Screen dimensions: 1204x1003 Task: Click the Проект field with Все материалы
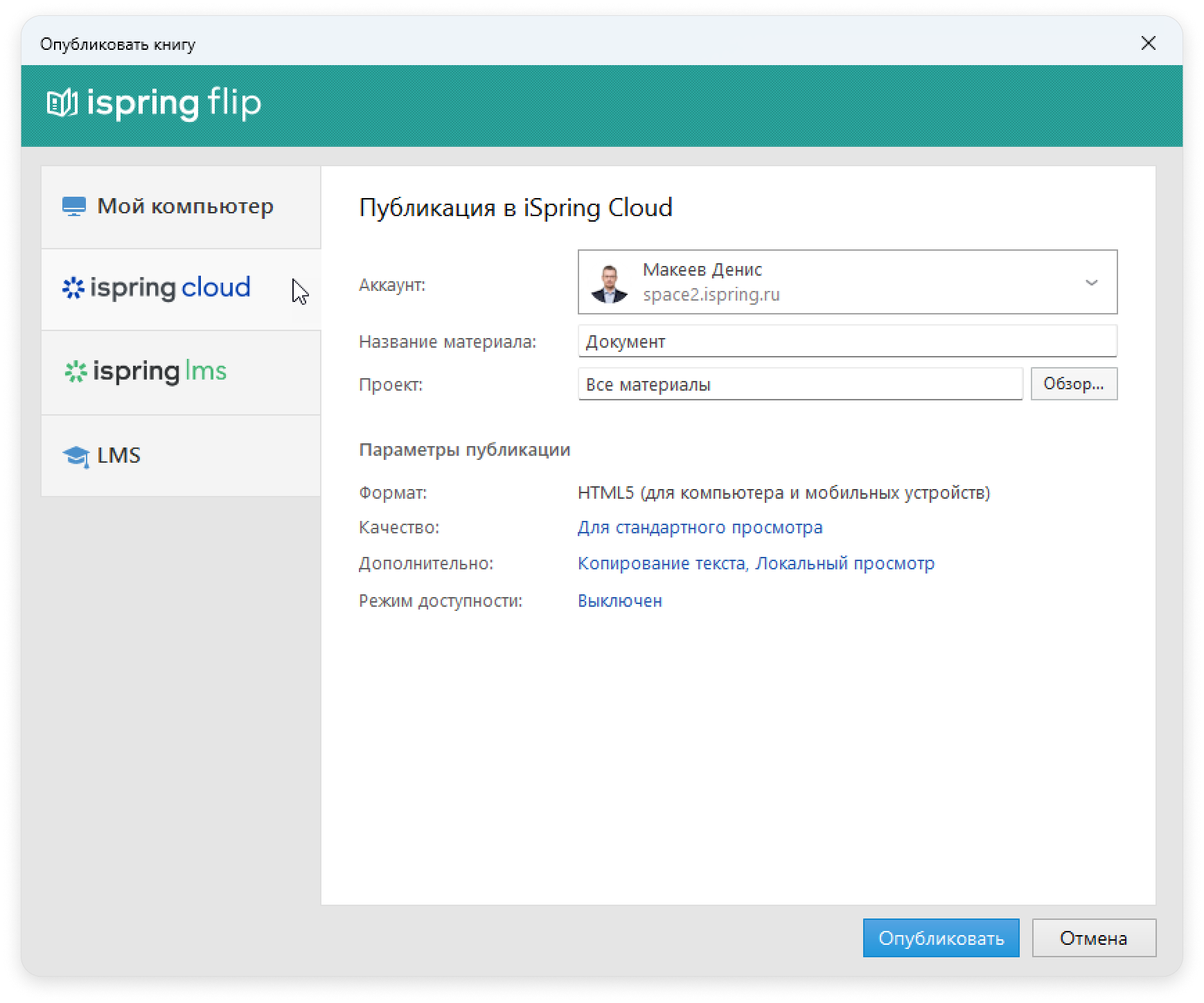click(800, 384)
